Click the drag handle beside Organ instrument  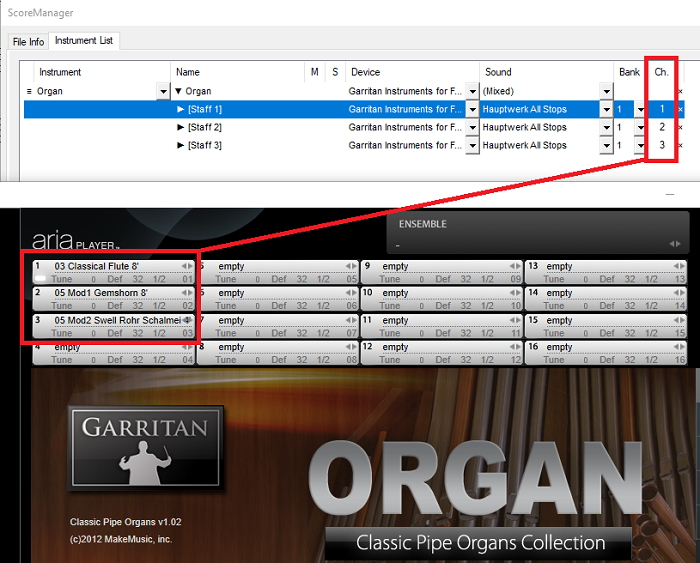[x=29, y=91]
